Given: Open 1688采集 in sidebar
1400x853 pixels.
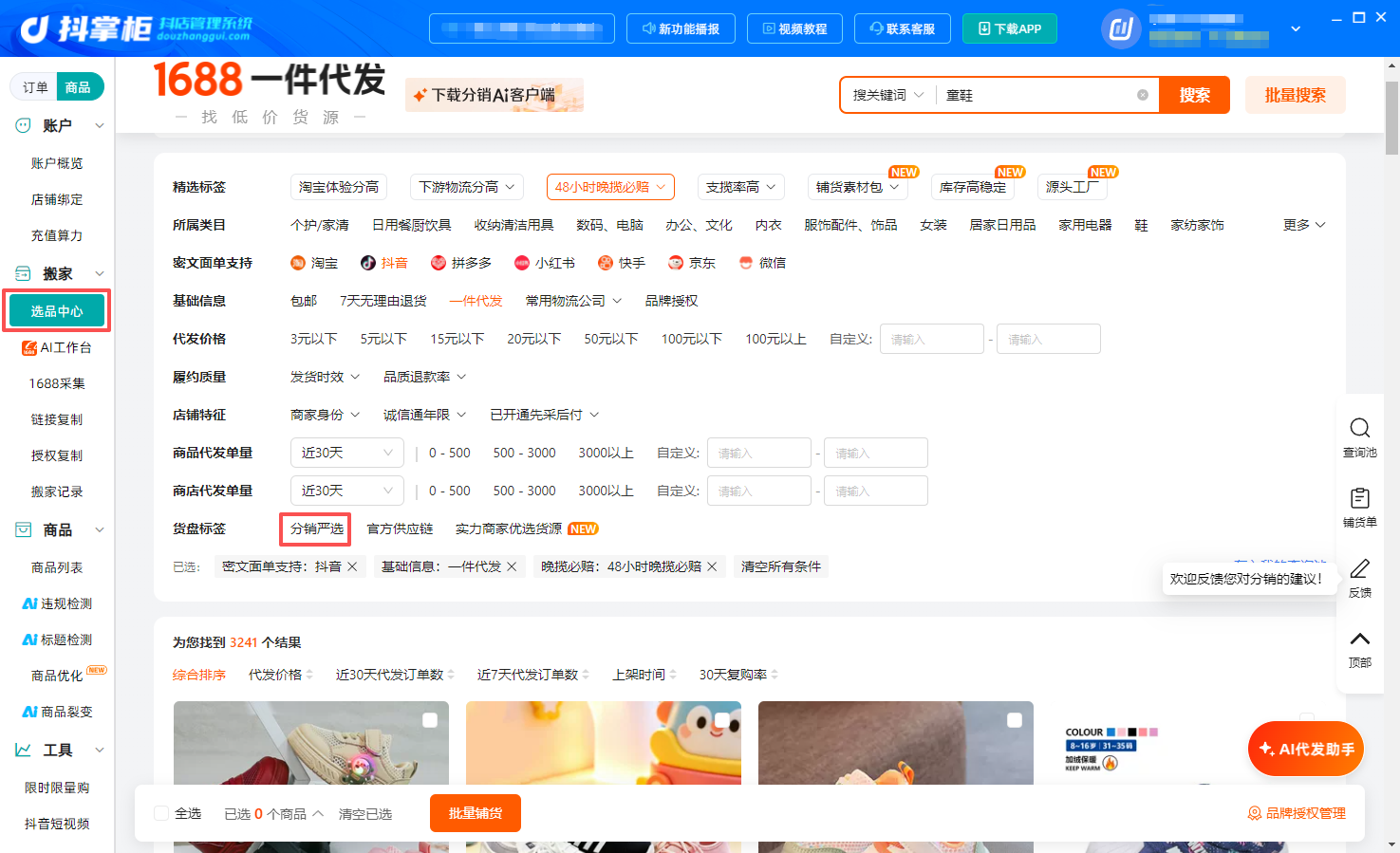Looking at the screenshot, I should [x=57, y=383].
